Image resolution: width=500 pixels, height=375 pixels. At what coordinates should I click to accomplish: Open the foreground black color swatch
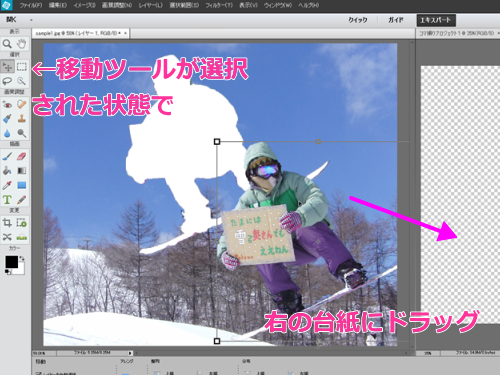(x=11, y=262)
